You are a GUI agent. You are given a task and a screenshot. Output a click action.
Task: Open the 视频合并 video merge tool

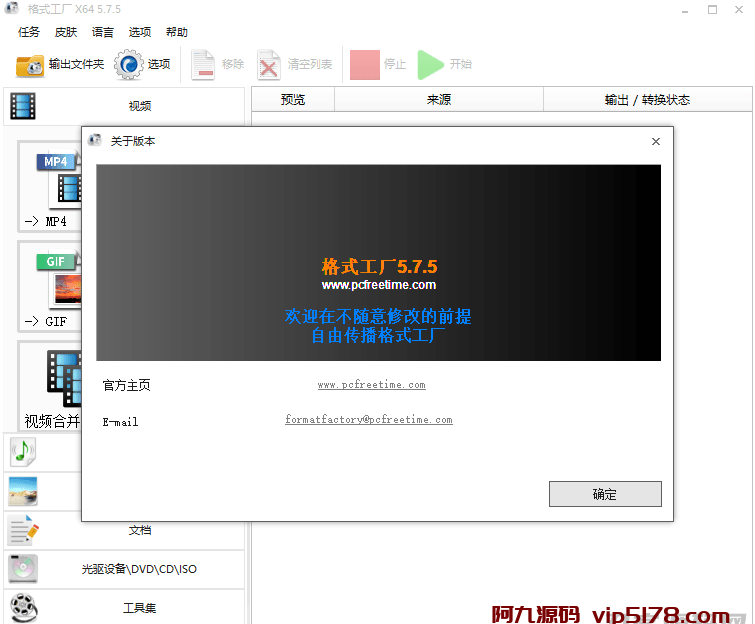click(51, 386)
